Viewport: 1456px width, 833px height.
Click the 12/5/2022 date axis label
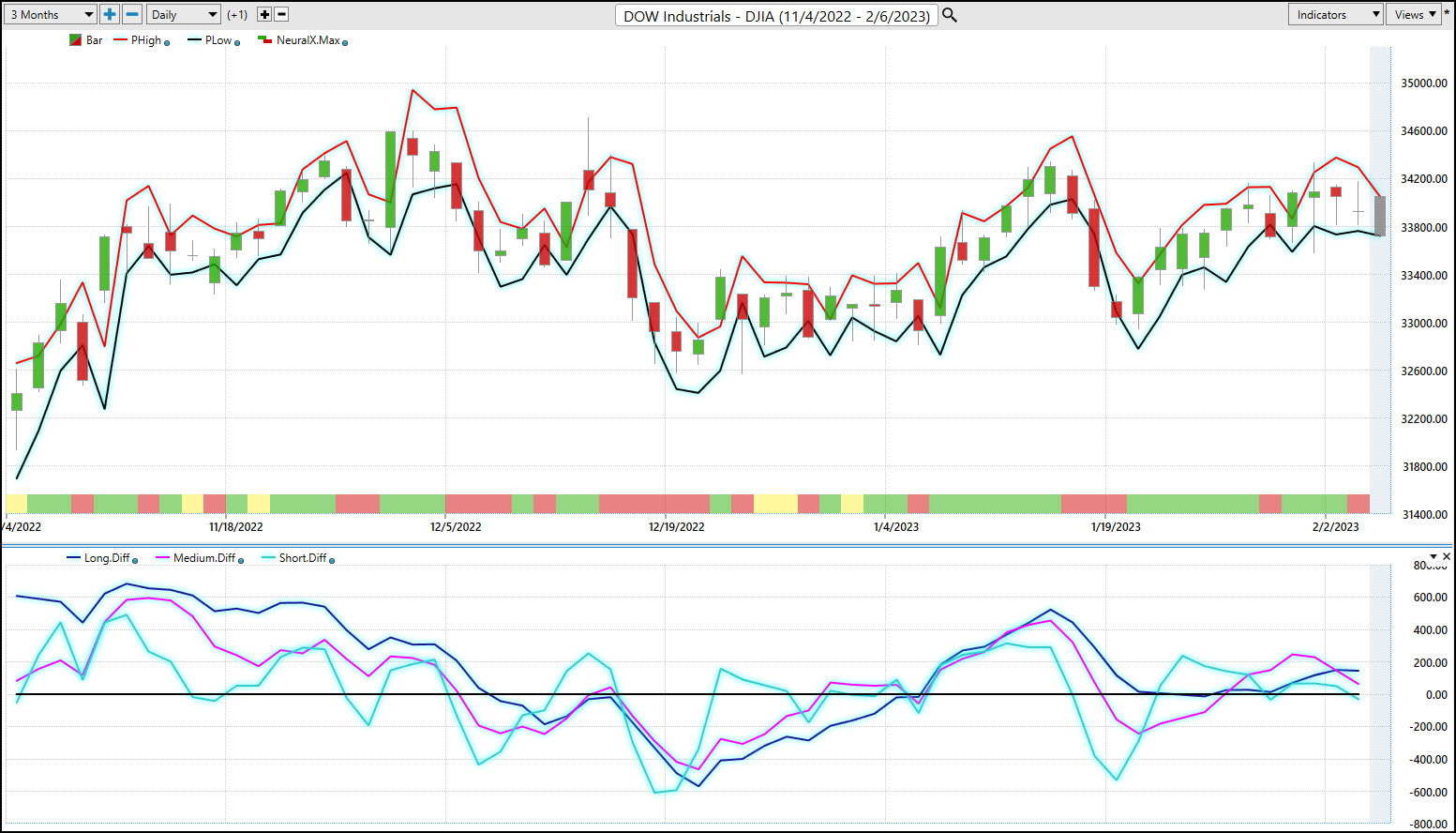(x=456, y=527)
